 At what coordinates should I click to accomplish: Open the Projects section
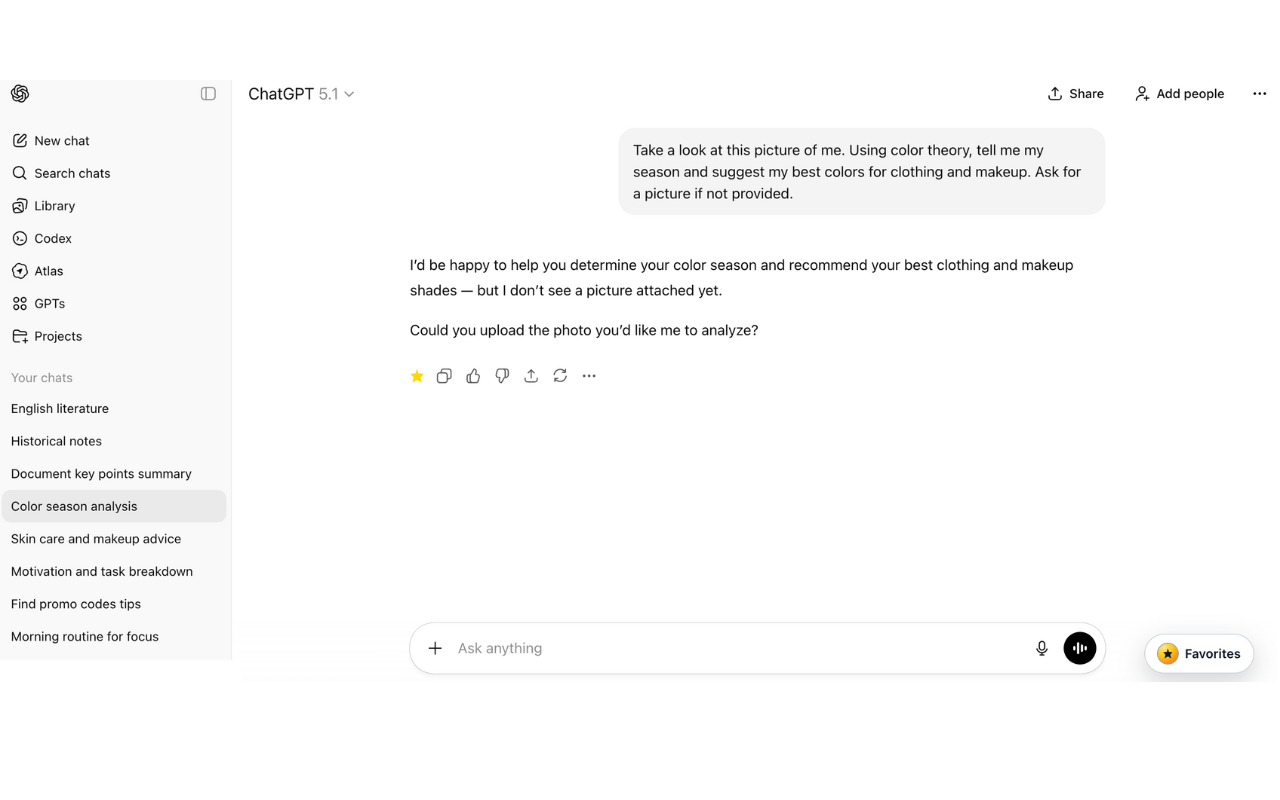pos(56,336)
